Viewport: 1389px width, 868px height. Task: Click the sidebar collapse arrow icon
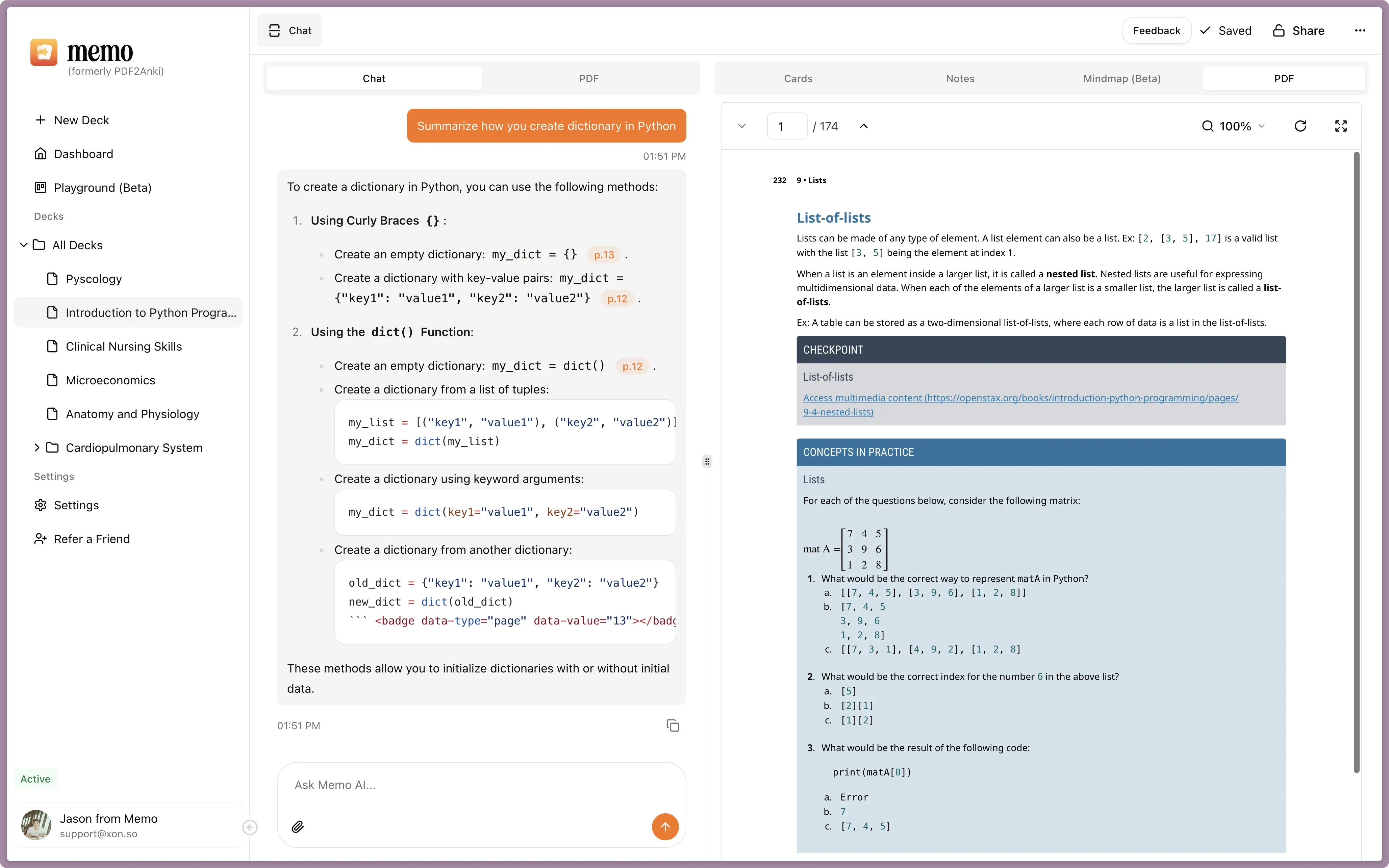tap(250, 827)
